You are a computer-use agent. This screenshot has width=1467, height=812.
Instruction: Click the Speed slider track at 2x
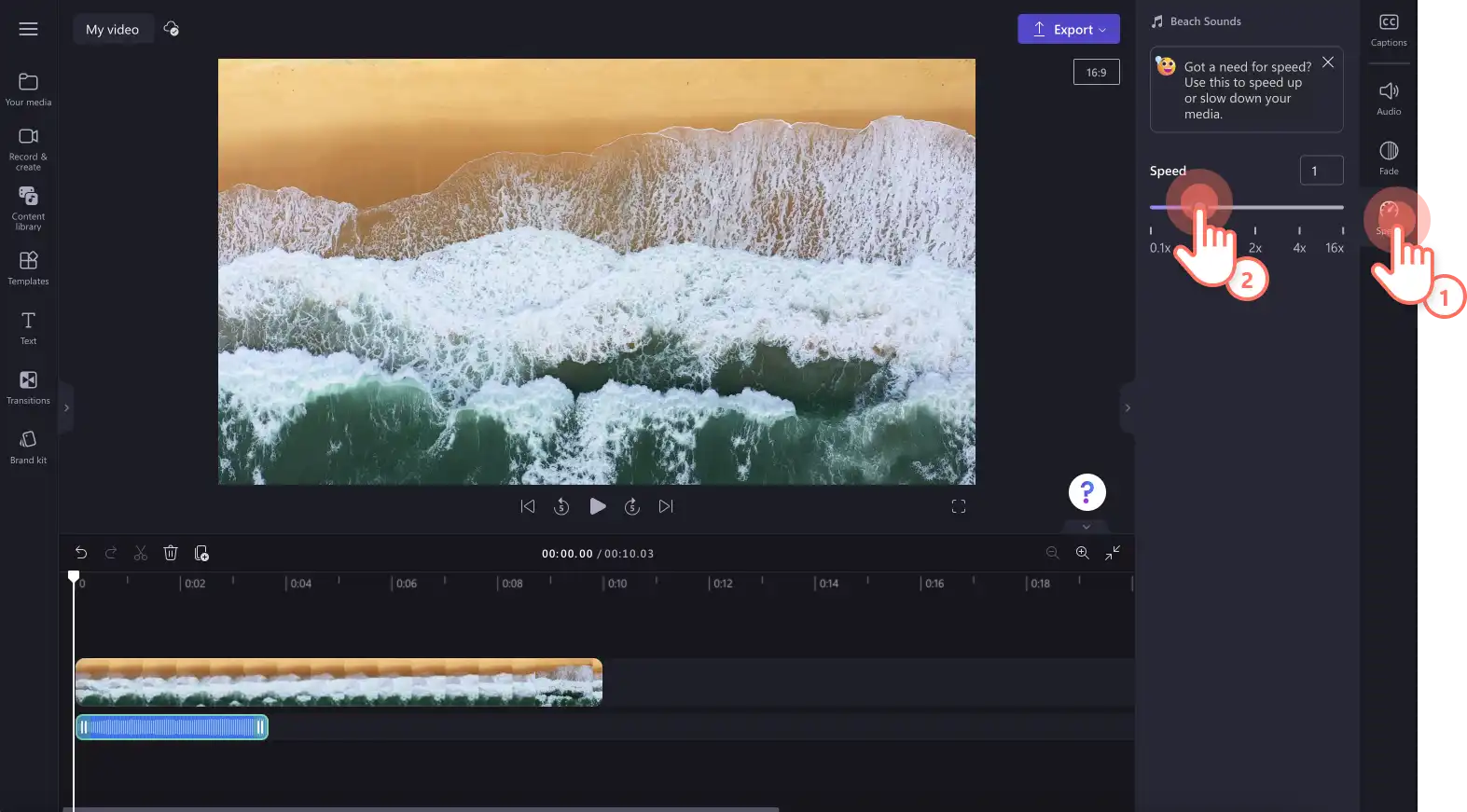[x=1255, y=208]
